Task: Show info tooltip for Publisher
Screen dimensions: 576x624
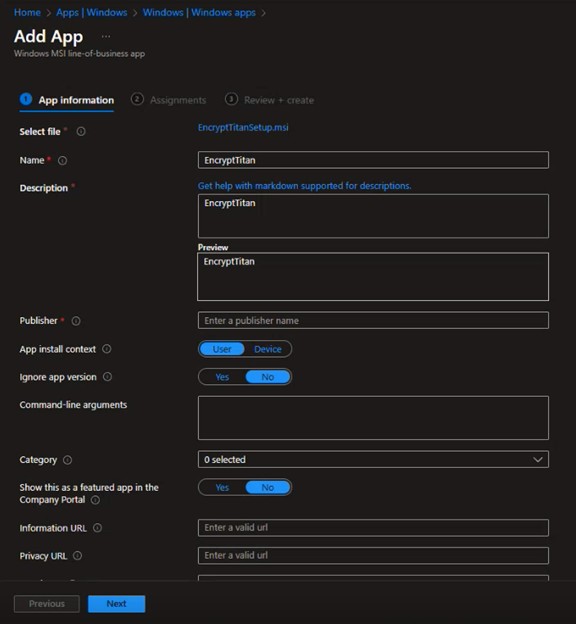Action: point(76,321)
